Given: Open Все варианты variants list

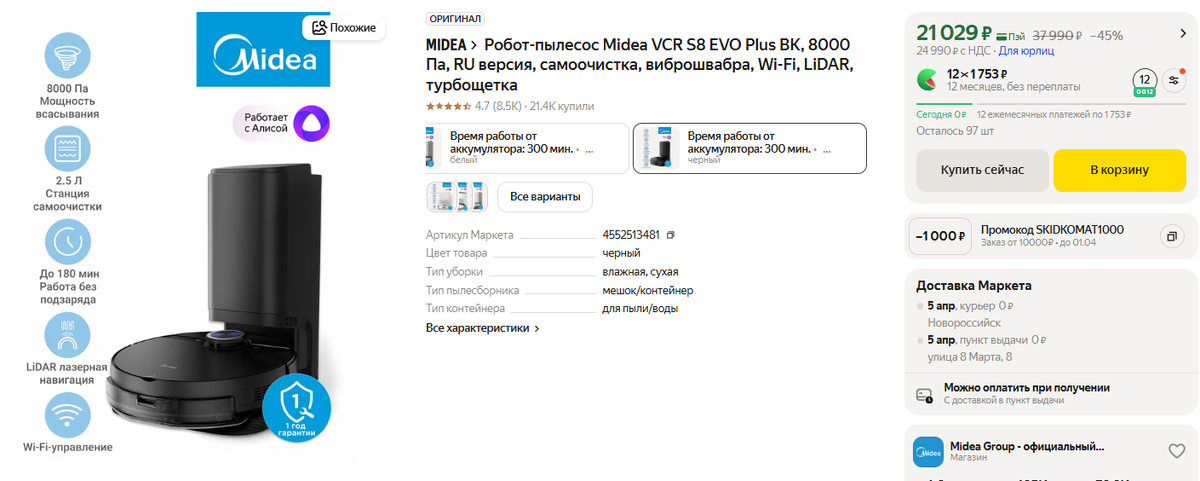Looking at the screenshot, I should click(545, 197).
